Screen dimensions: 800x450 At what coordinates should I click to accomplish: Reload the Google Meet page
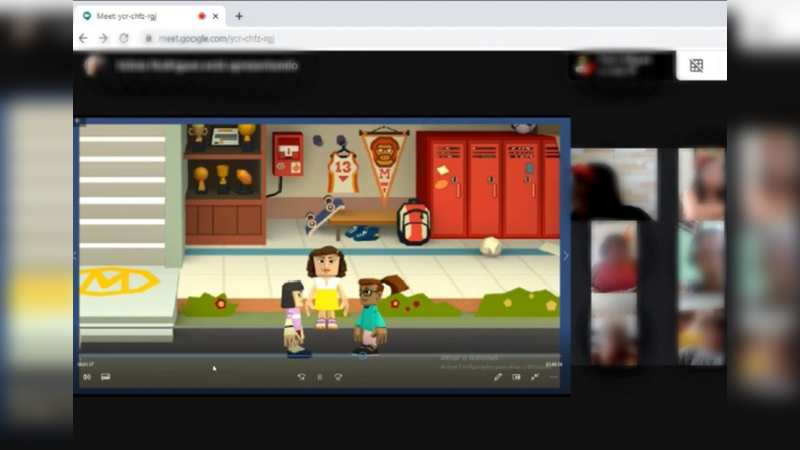pos(123,38)
